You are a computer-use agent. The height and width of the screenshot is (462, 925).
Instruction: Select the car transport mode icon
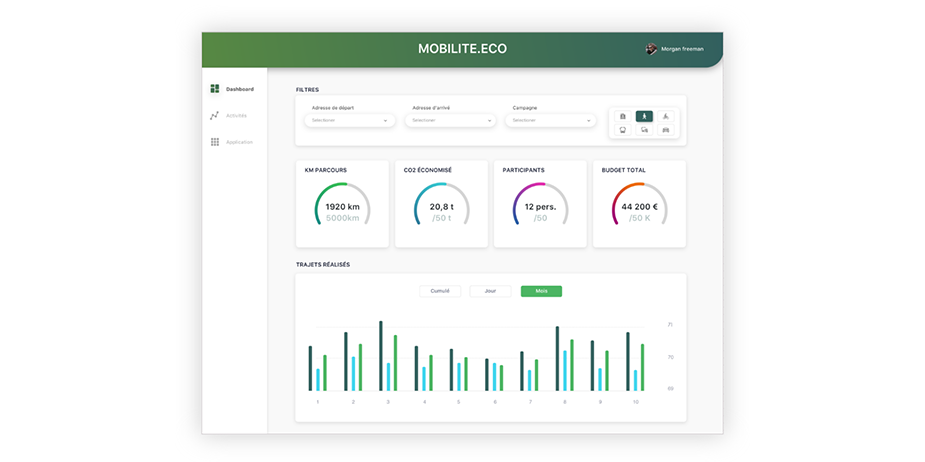[x=666, y=130]
